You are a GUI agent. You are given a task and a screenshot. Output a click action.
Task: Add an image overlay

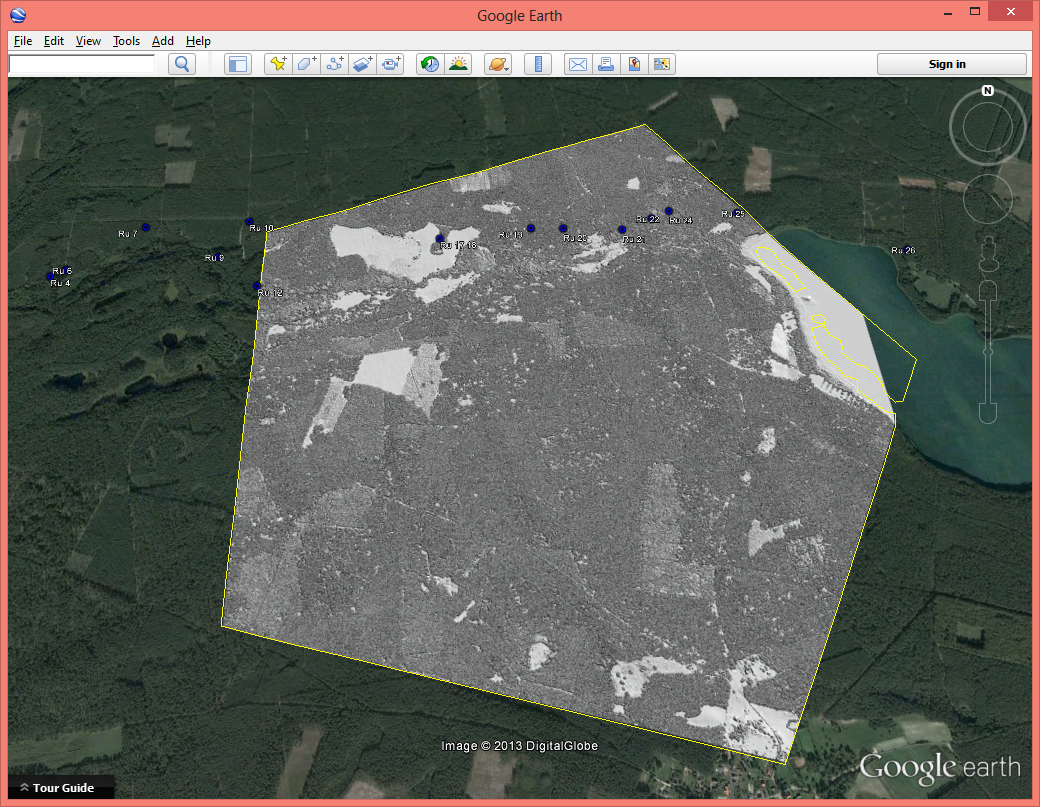click(x=363, y=64)
